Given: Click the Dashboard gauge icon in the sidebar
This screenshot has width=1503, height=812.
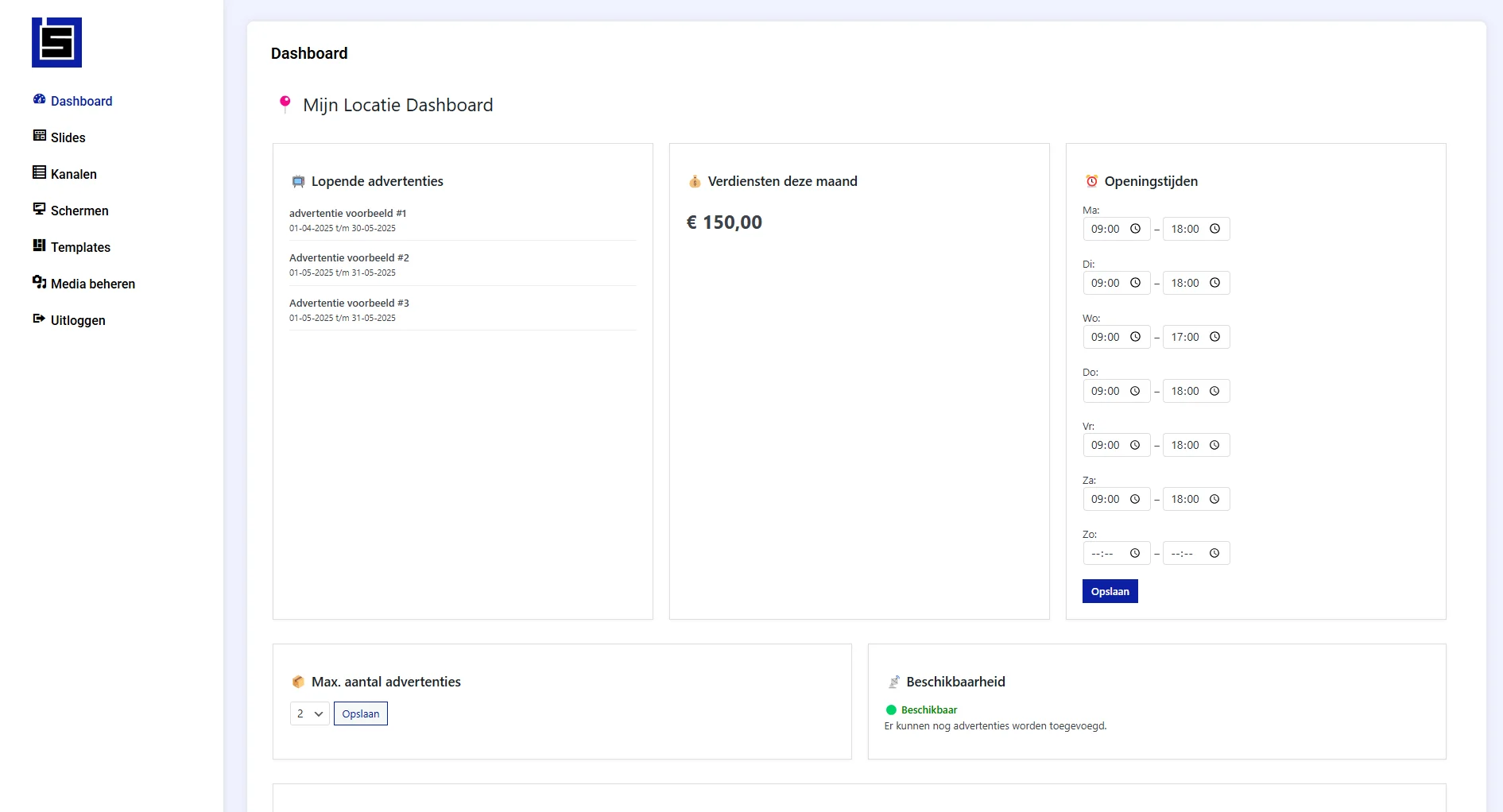Looking at the screenshot, I should 39,99.
